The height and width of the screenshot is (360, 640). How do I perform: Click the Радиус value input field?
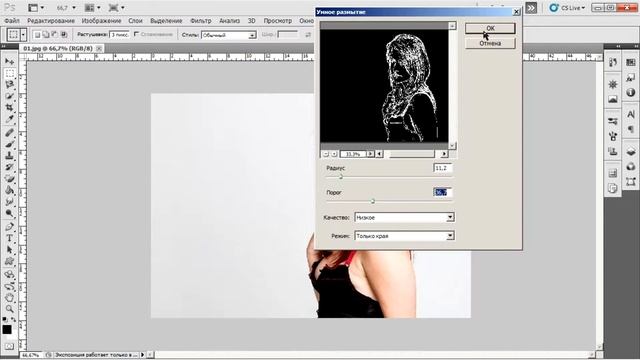click(x=443, y=168)
